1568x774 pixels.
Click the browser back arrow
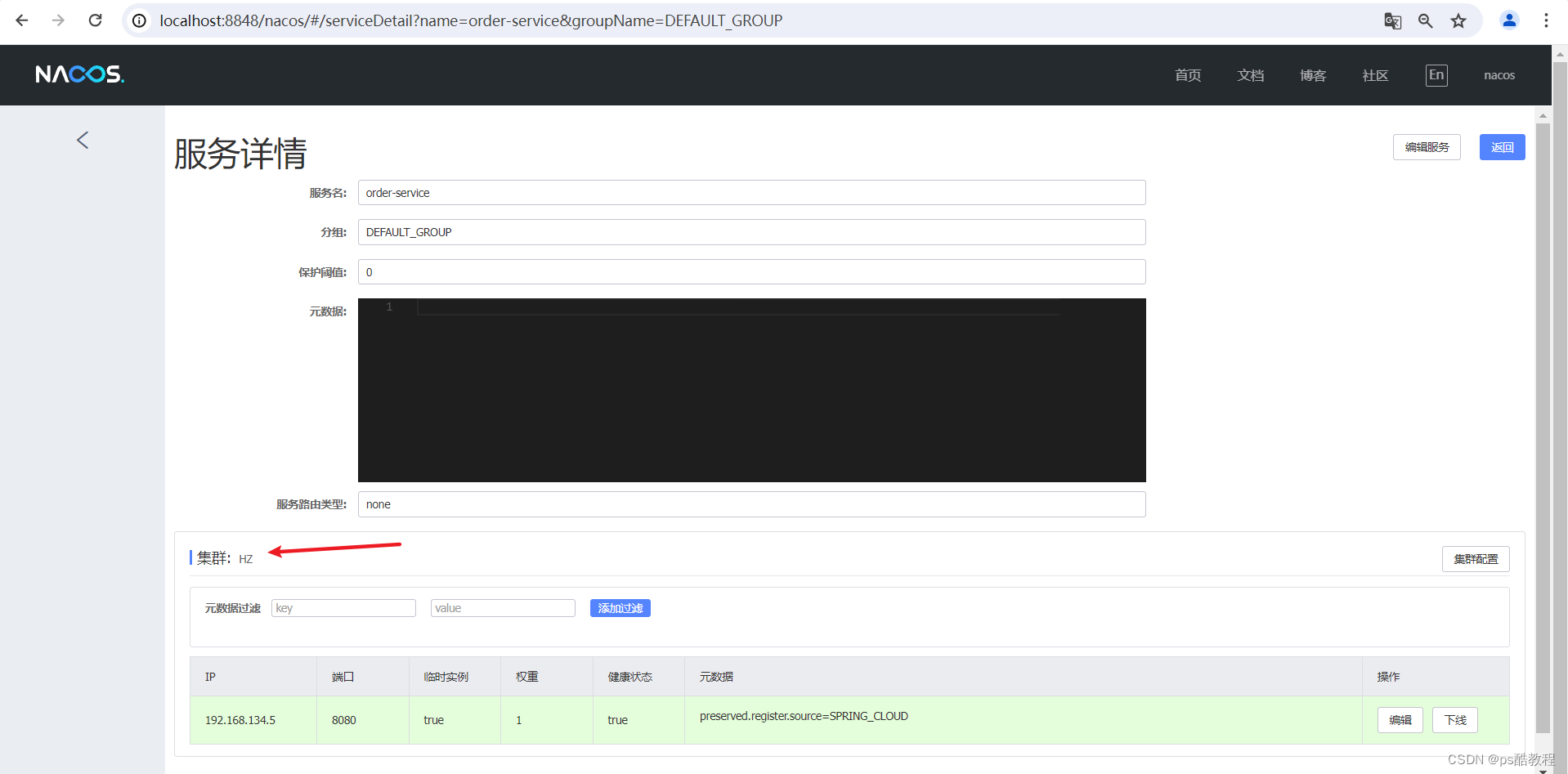click(22, 20)
